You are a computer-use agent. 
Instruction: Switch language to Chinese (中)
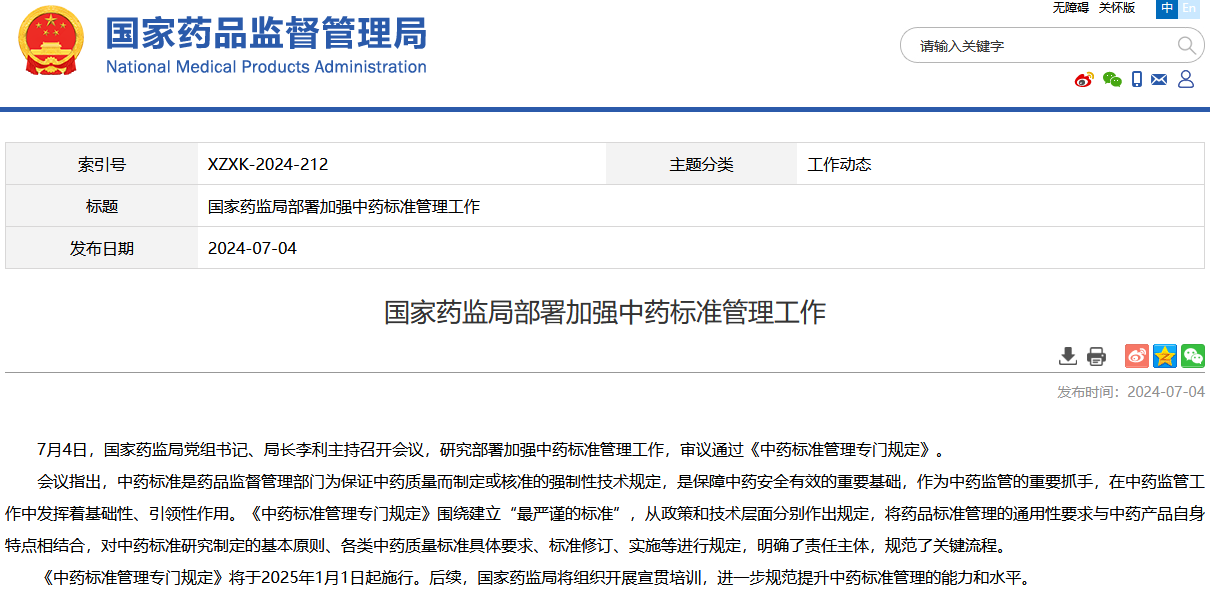[1167, 8]
